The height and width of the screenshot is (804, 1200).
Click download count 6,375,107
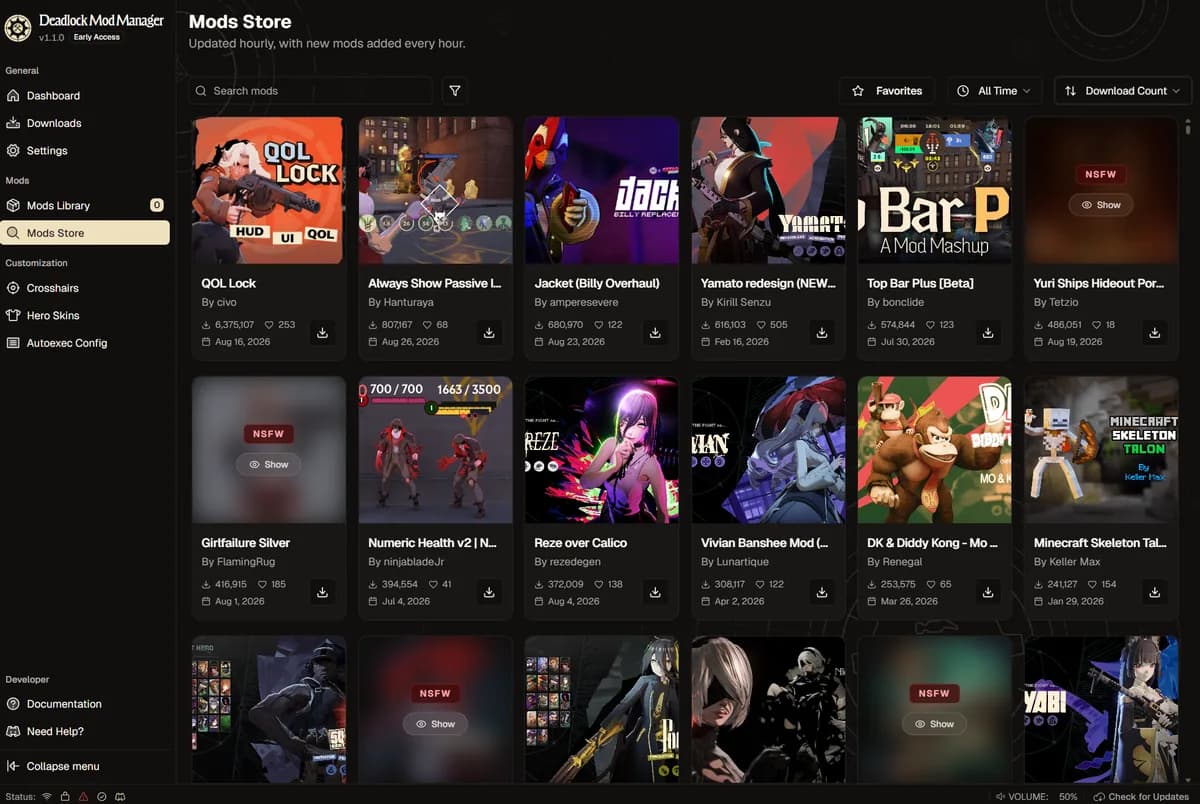pyautogui.click(x=235, y=325)
